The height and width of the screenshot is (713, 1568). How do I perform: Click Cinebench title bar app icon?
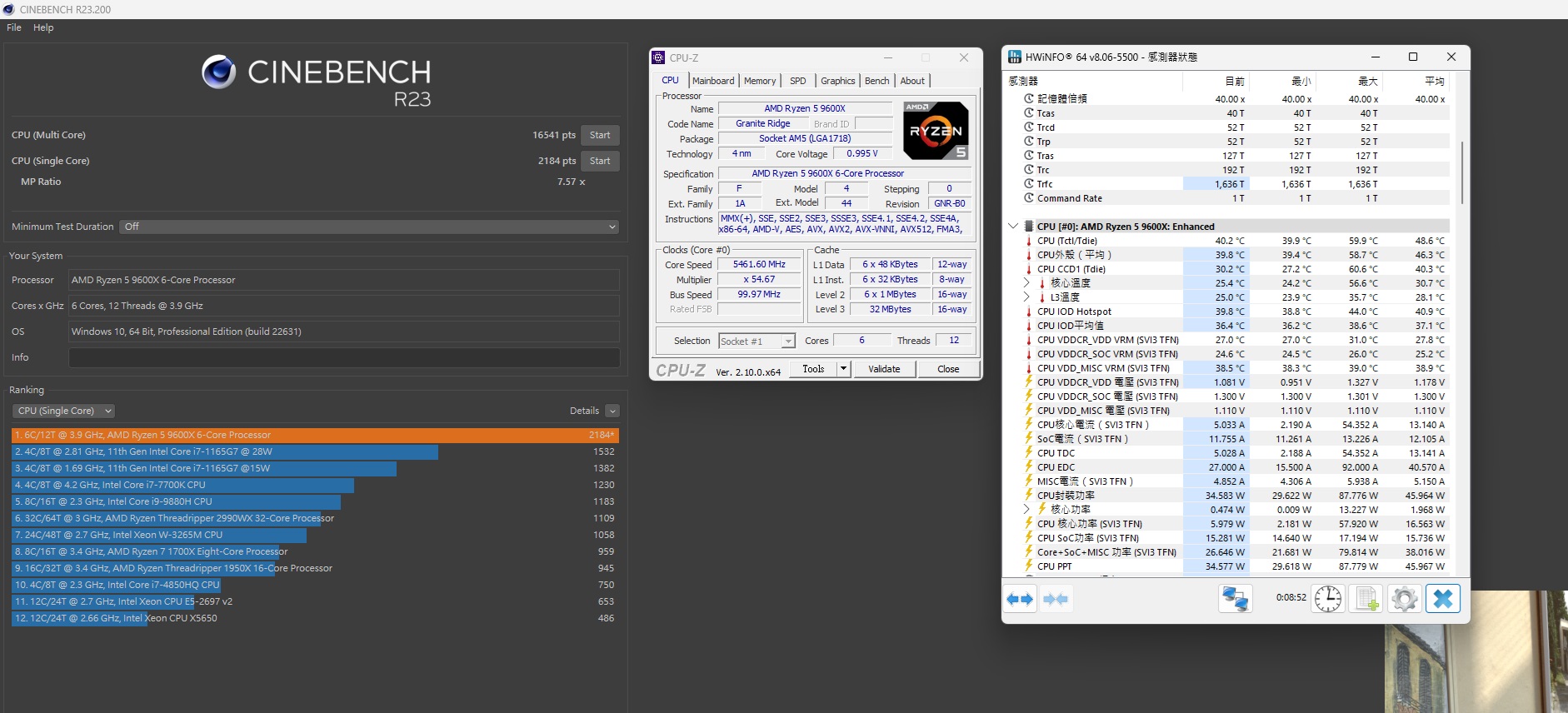pos(8,9)
